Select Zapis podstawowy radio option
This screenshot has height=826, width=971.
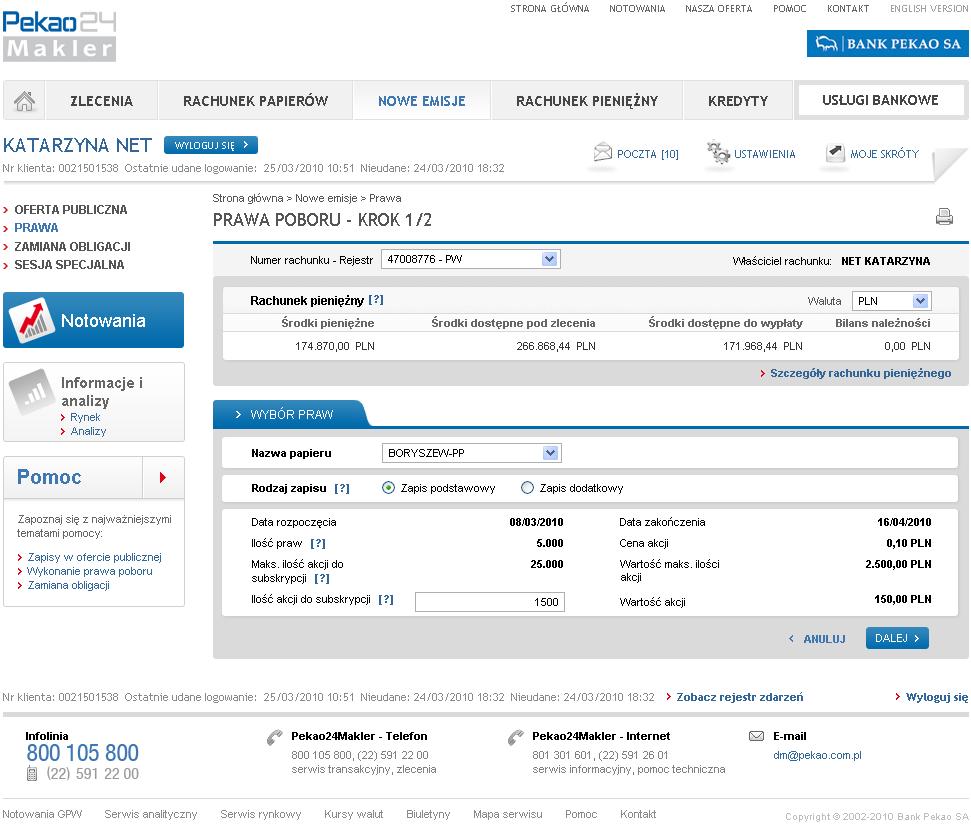pos(388,488)
